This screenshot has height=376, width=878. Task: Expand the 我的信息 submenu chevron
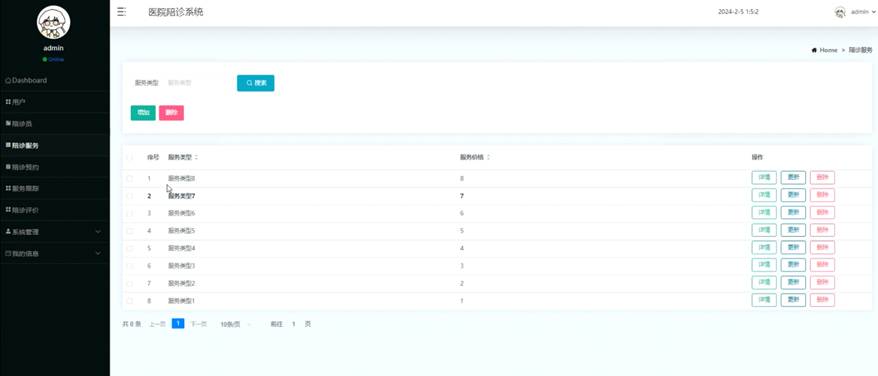(98, 253)
